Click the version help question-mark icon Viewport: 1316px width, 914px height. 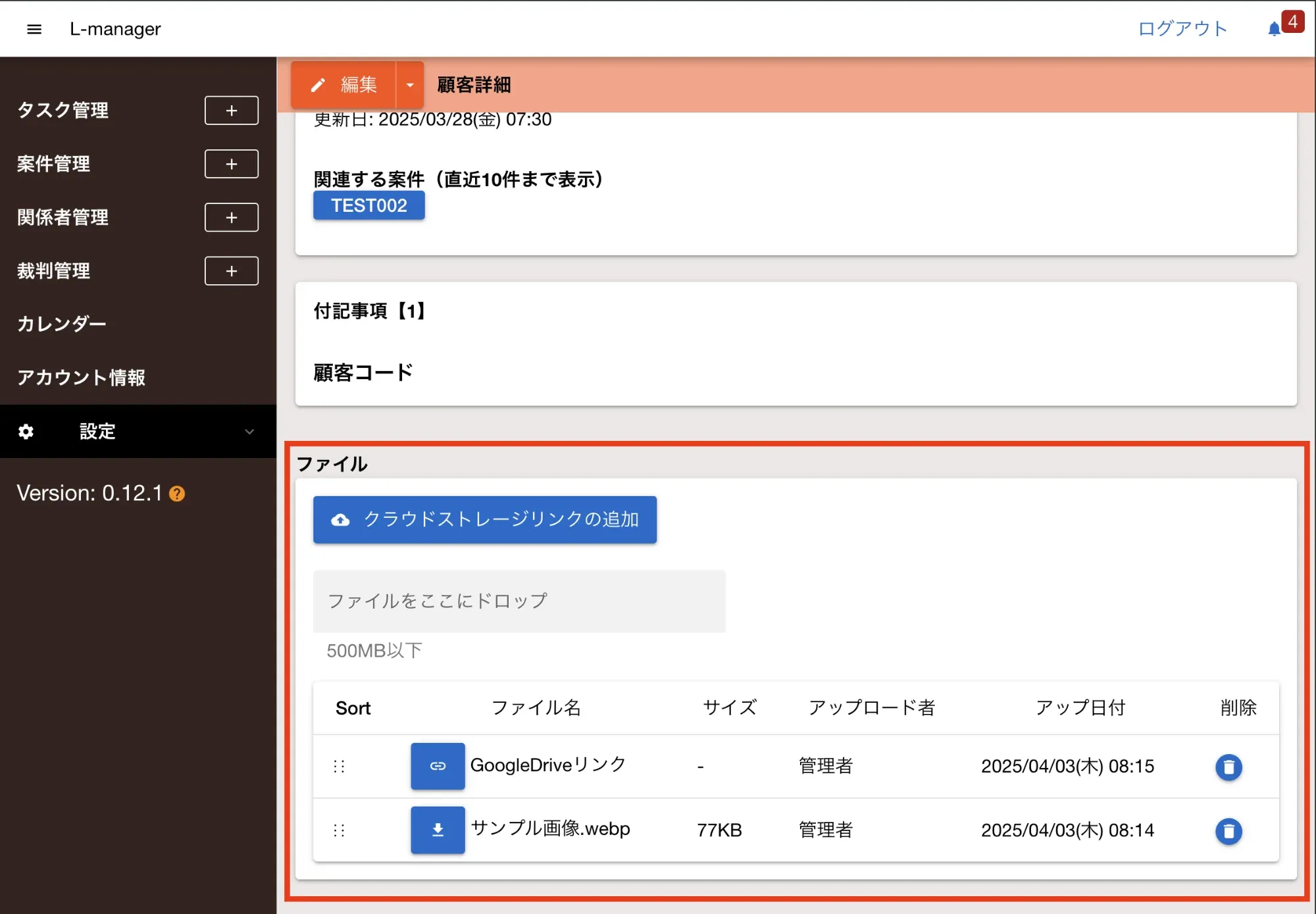point(177,494)
